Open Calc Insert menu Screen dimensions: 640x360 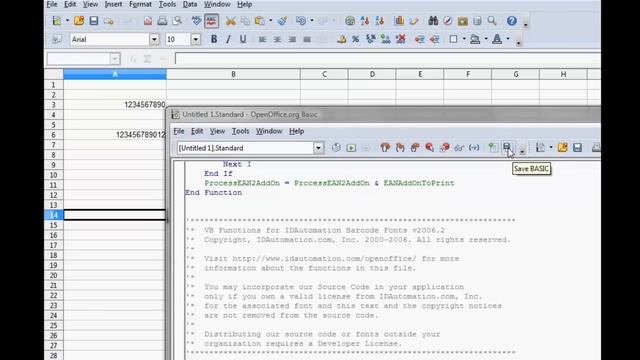(x=113, y=4)
